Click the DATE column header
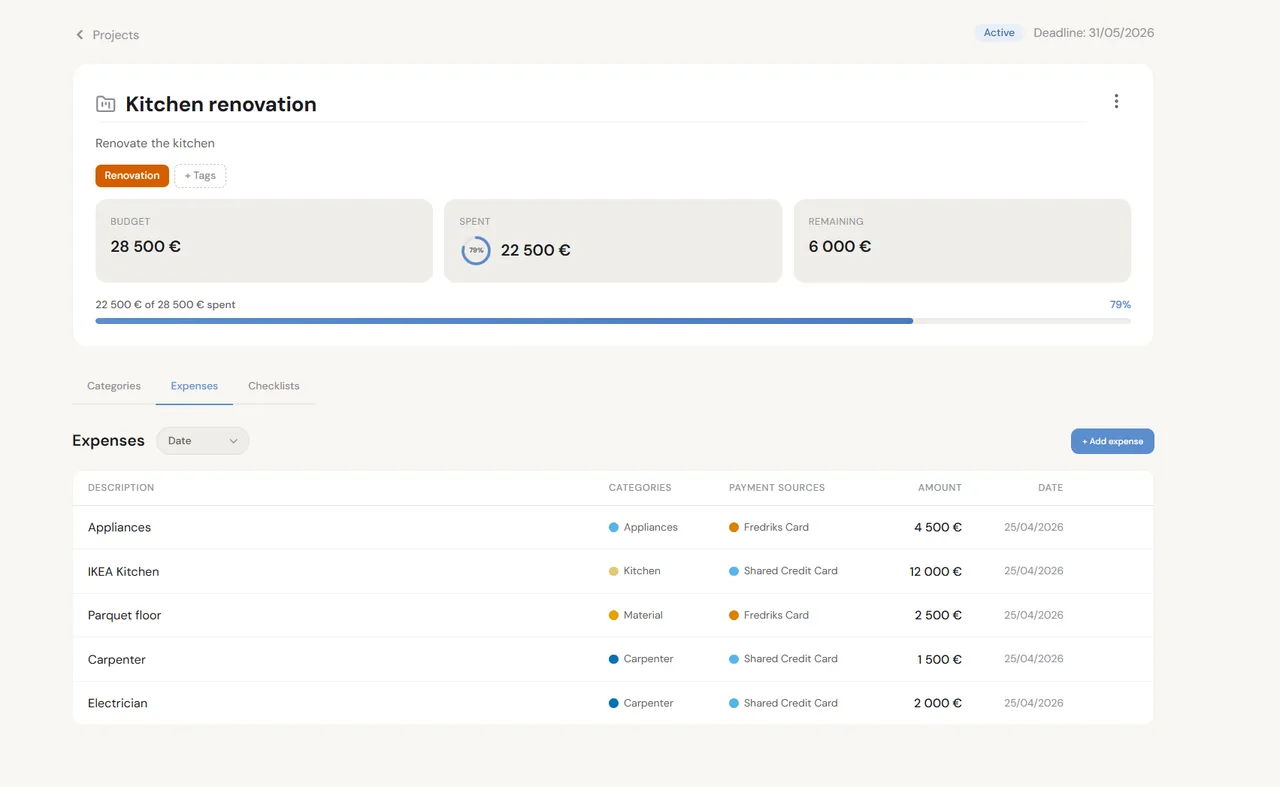This screenshot has width=1280, height=787. click(x=1050, y=488)
